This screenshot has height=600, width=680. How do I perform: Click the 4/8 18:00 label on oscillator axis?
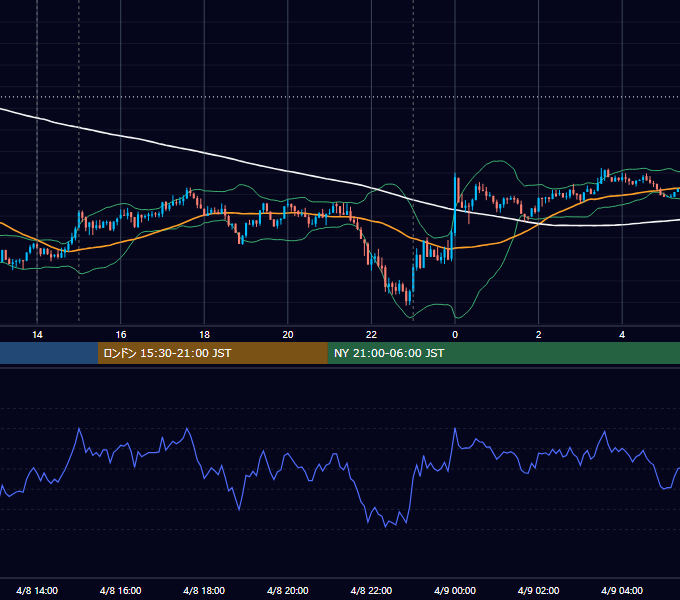(x=204, y=590)
